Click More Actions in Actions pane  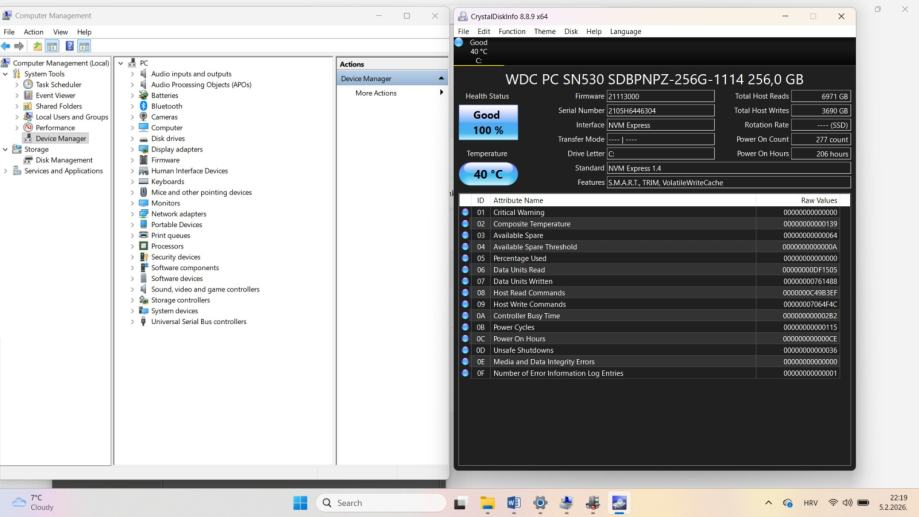(x=376, y=93)
